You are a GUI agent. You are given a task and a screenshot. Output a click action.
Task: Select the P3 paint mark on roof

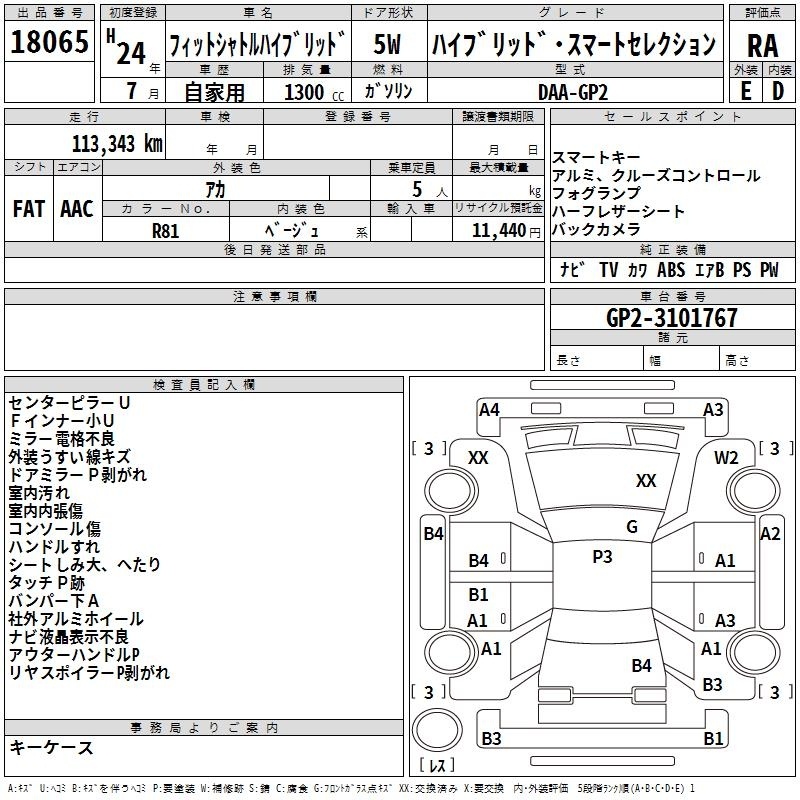tap(602, 557)
